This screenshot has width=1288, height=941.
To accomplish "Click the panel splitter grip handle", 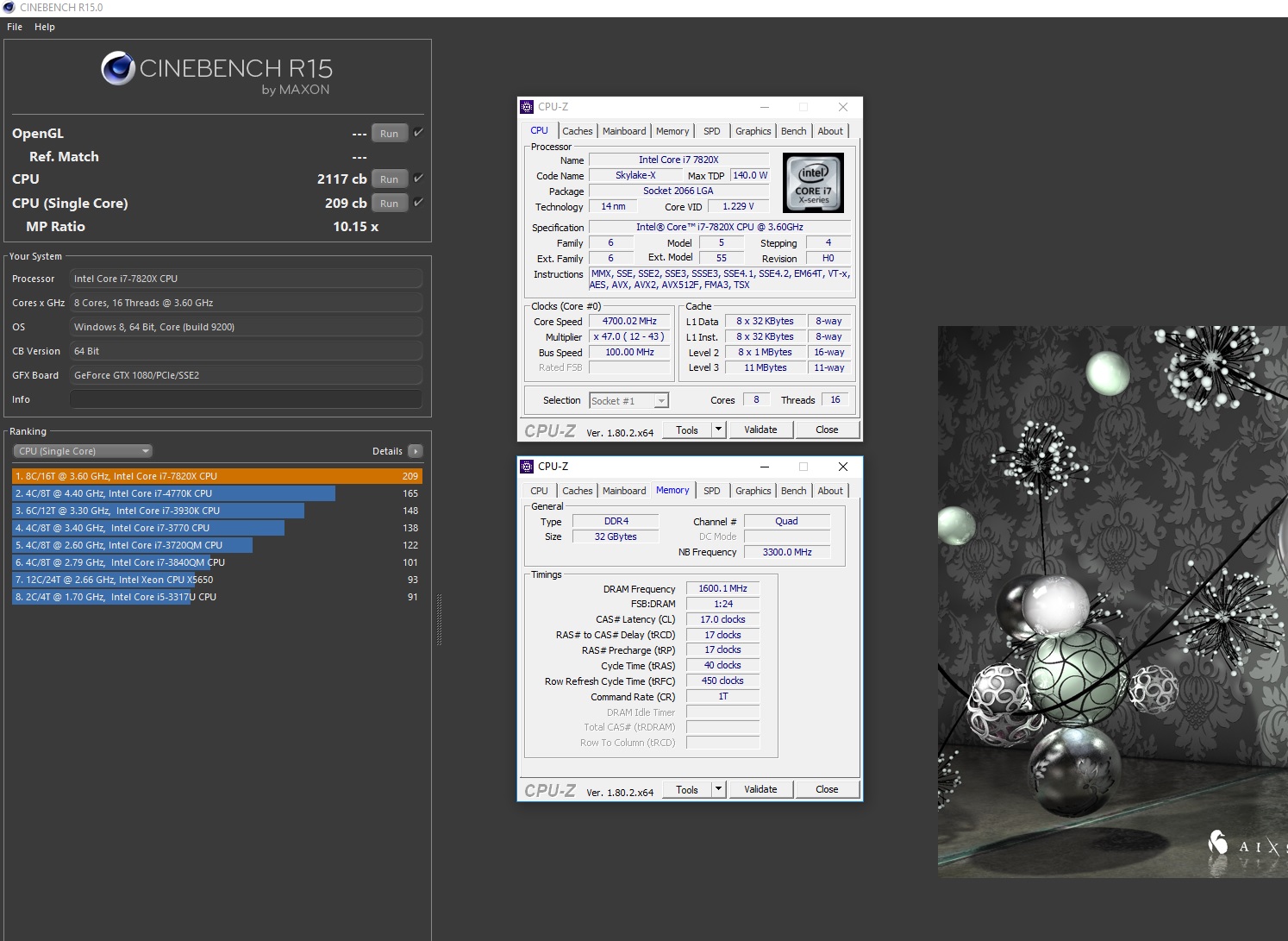I will pyautogui.click(x=439, y=619).
